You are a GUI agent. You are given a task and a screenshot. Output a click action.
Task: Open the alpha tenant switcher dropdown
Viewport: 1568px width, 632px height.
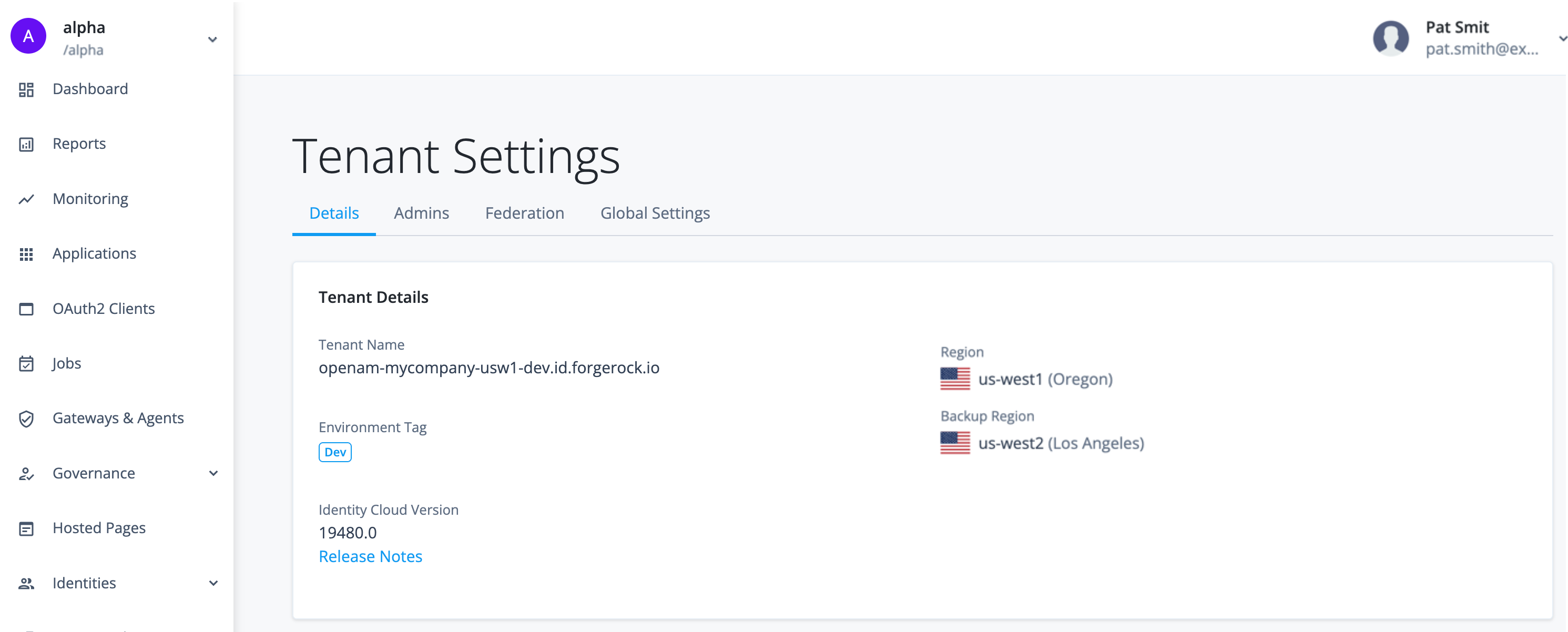pyautogui.click(x=212, y=39)
